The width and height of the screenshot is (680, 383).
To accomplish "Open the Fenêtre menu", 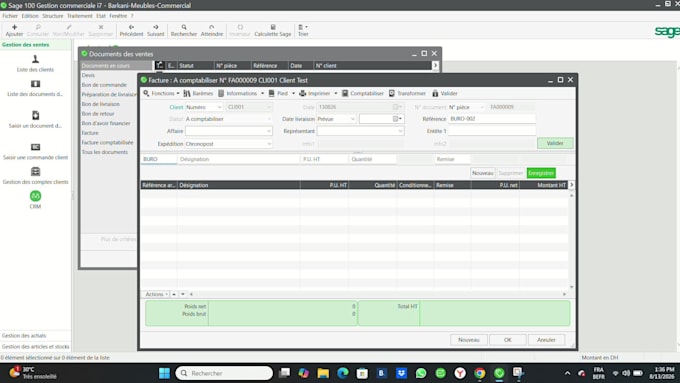I will (x=118, y=16).
